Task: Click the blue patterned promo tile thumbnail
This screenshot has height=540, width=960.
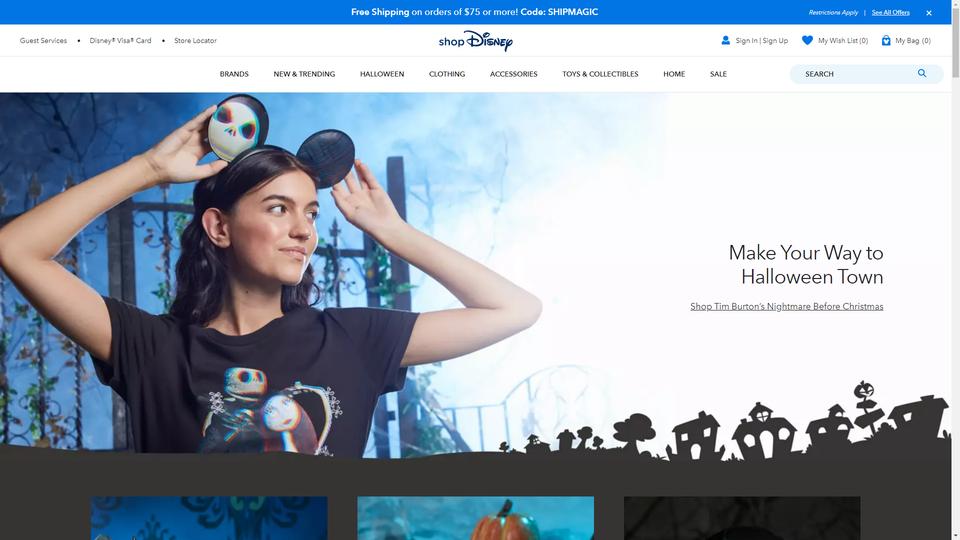Action: pos(209,518)
